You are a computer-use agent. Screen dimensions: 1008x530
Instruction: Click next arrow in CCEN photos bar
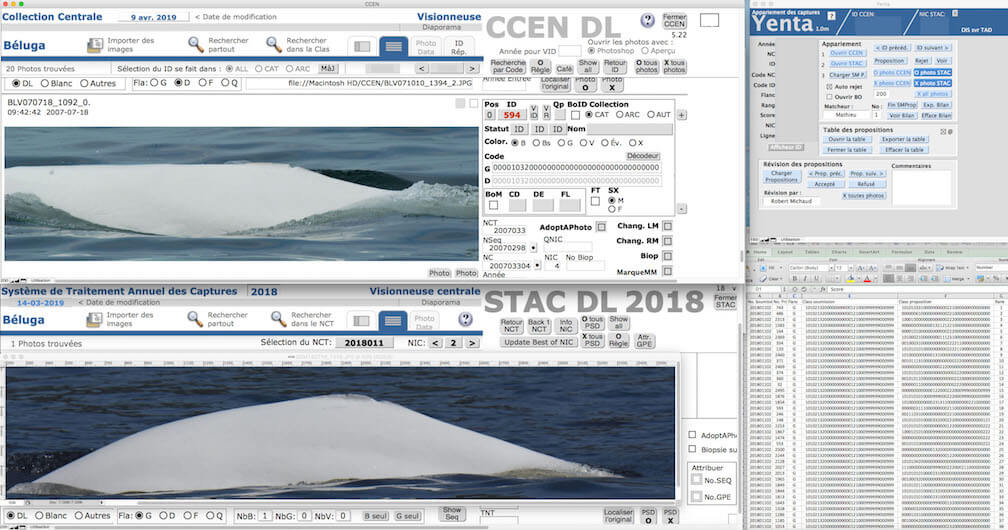tap(472, 68)
